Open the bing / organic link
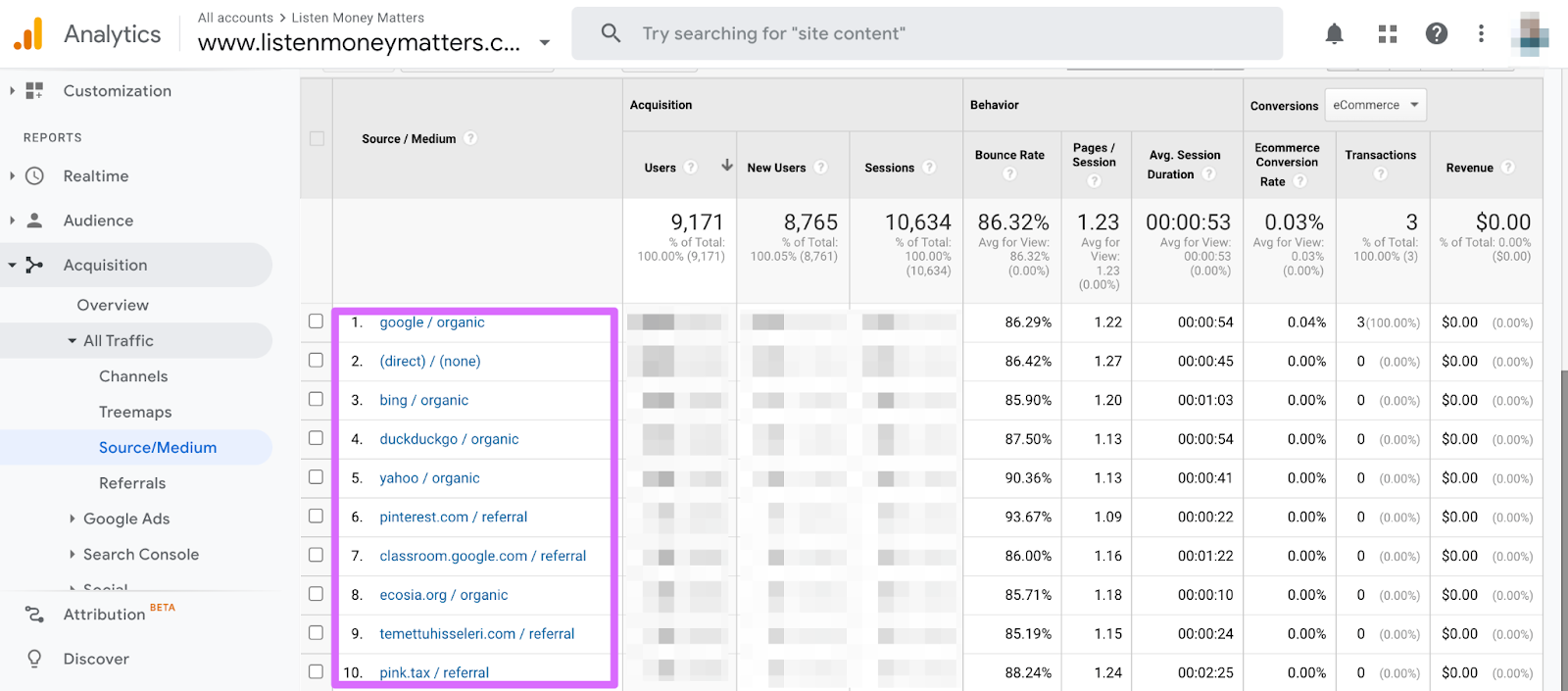The width and height of the screenshot is (1568, 691). (x=424, y=400)
